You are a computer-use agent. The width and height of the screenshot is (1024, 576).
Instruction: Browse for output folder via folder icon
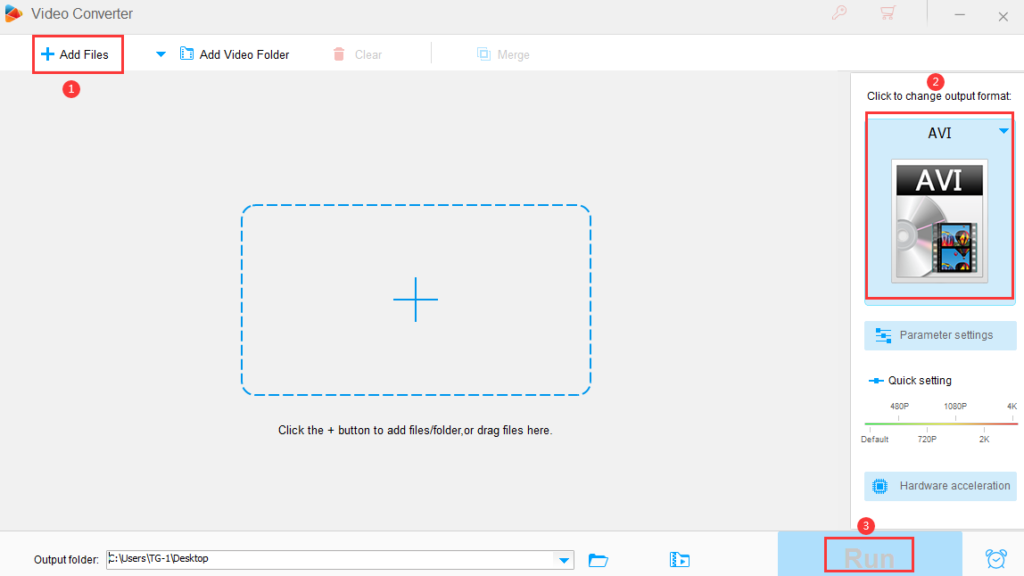tap(598, 560)
